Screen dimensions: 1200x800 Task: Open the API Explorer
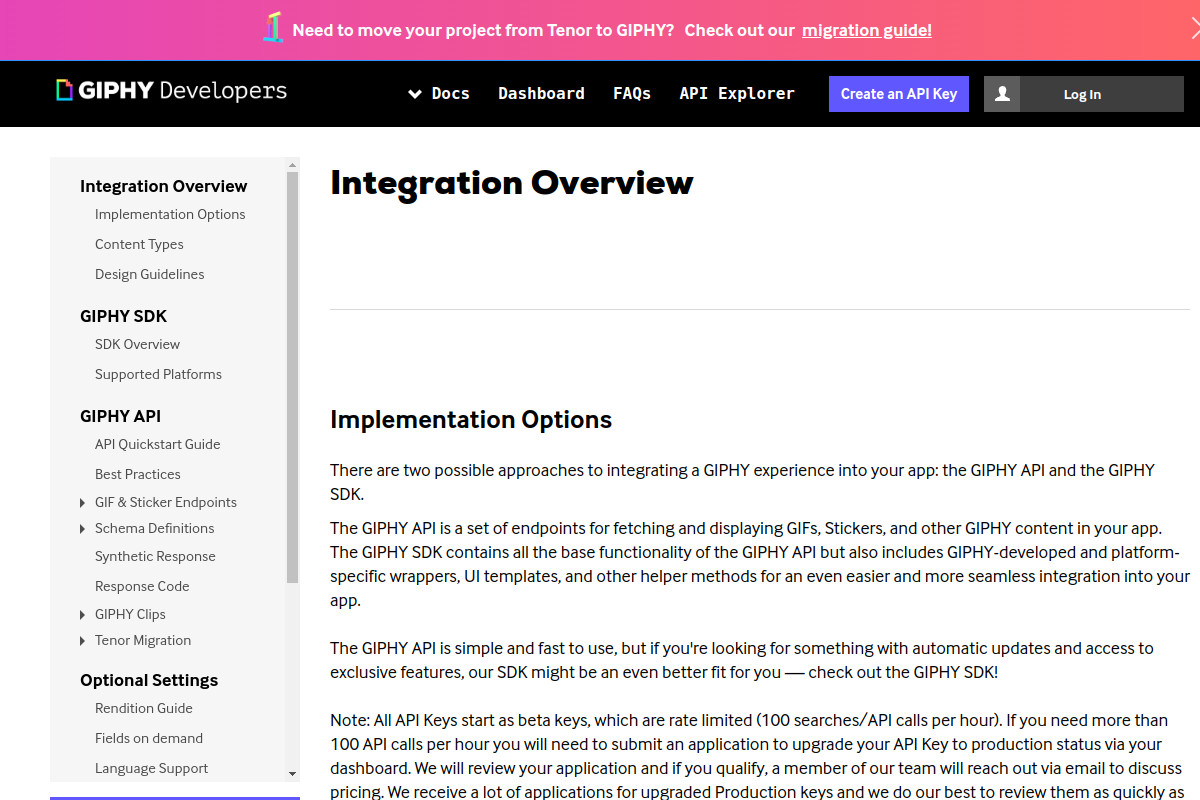pyautogui.click(x=737, y=94)
